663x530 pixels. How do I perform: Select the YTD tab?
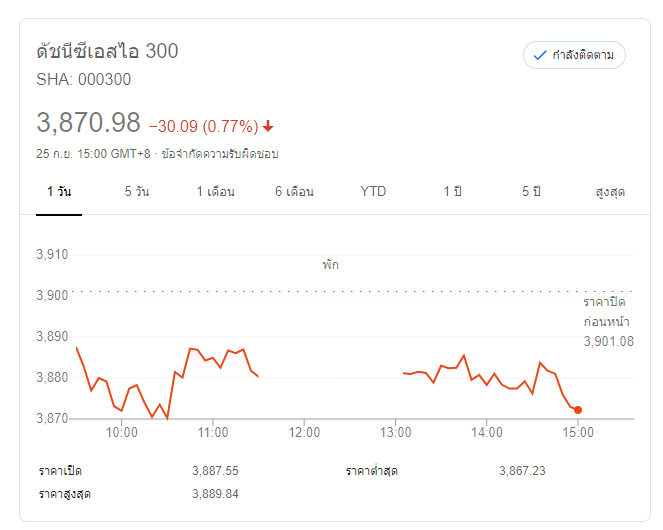click(373, 191)
